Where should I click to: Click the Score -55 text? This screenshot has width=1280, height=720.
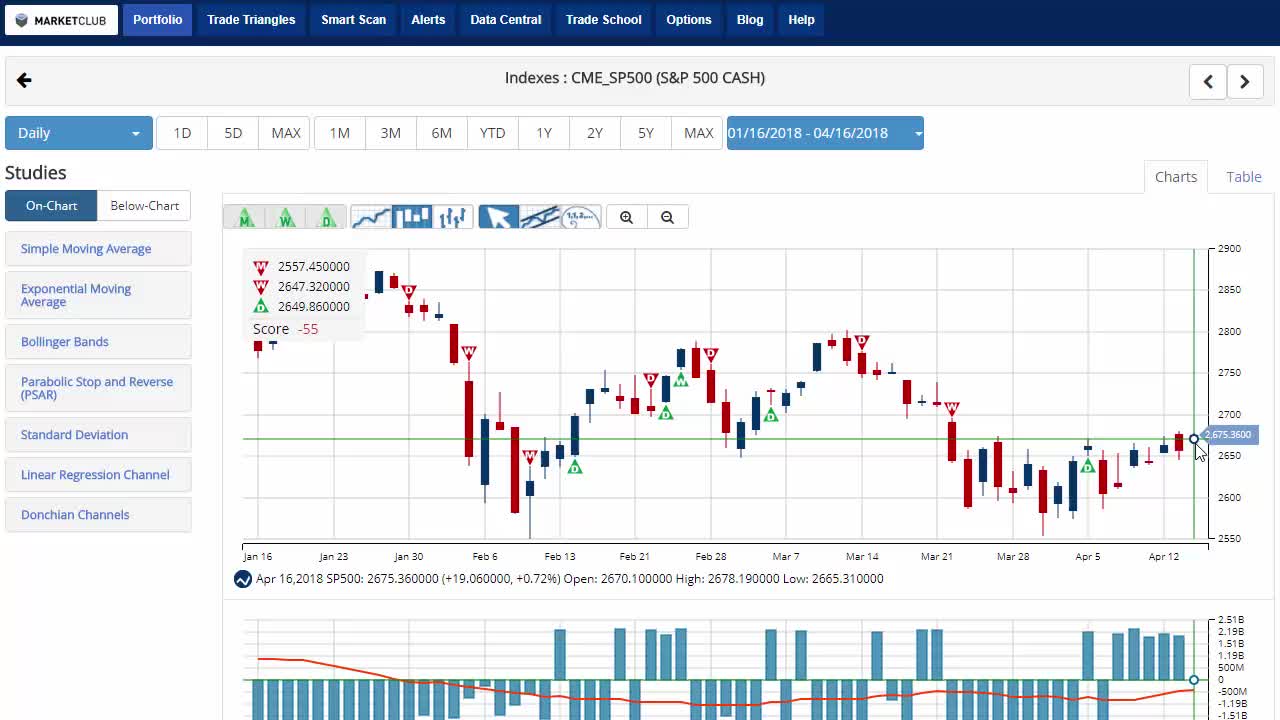(286, 329)
